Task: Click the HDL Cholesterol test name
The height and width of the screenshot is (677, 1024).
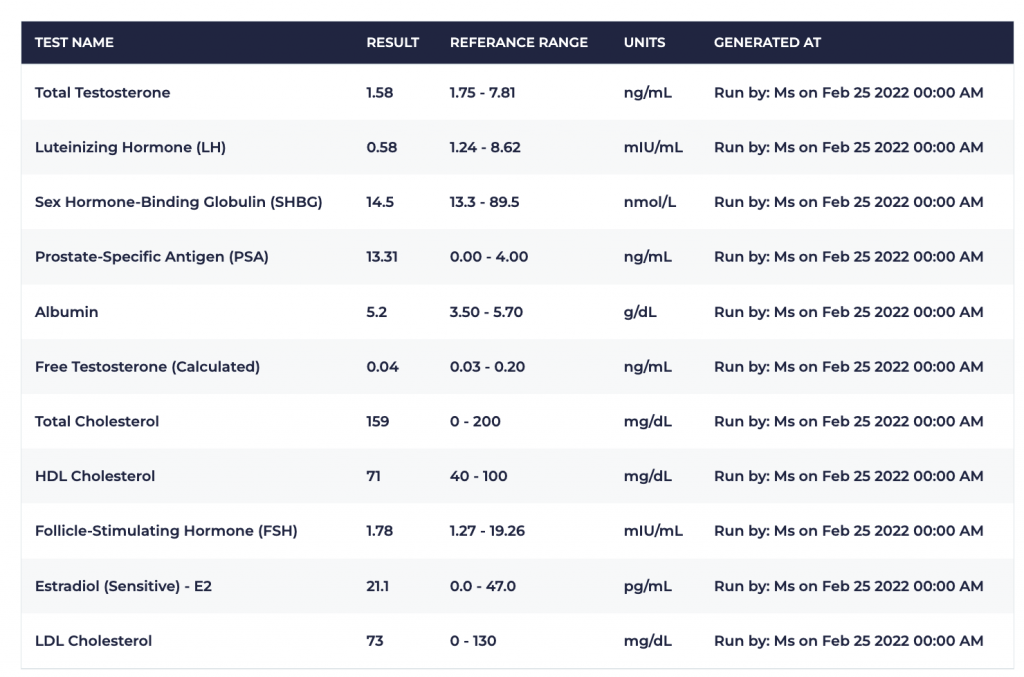Action: 95,476
